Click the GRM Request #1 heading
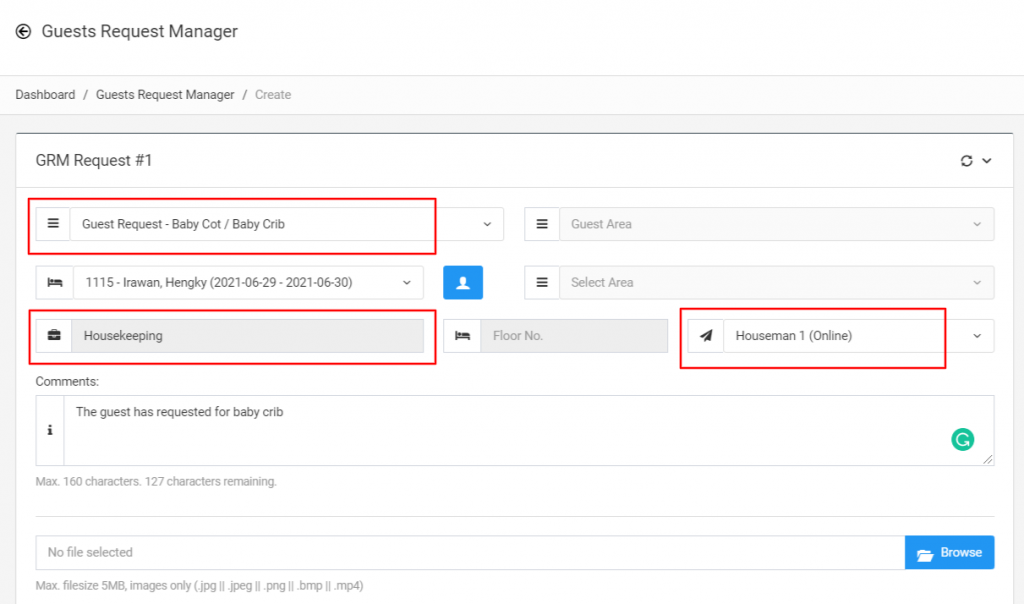The image size is (1024, 604). [x=93, y=161]
